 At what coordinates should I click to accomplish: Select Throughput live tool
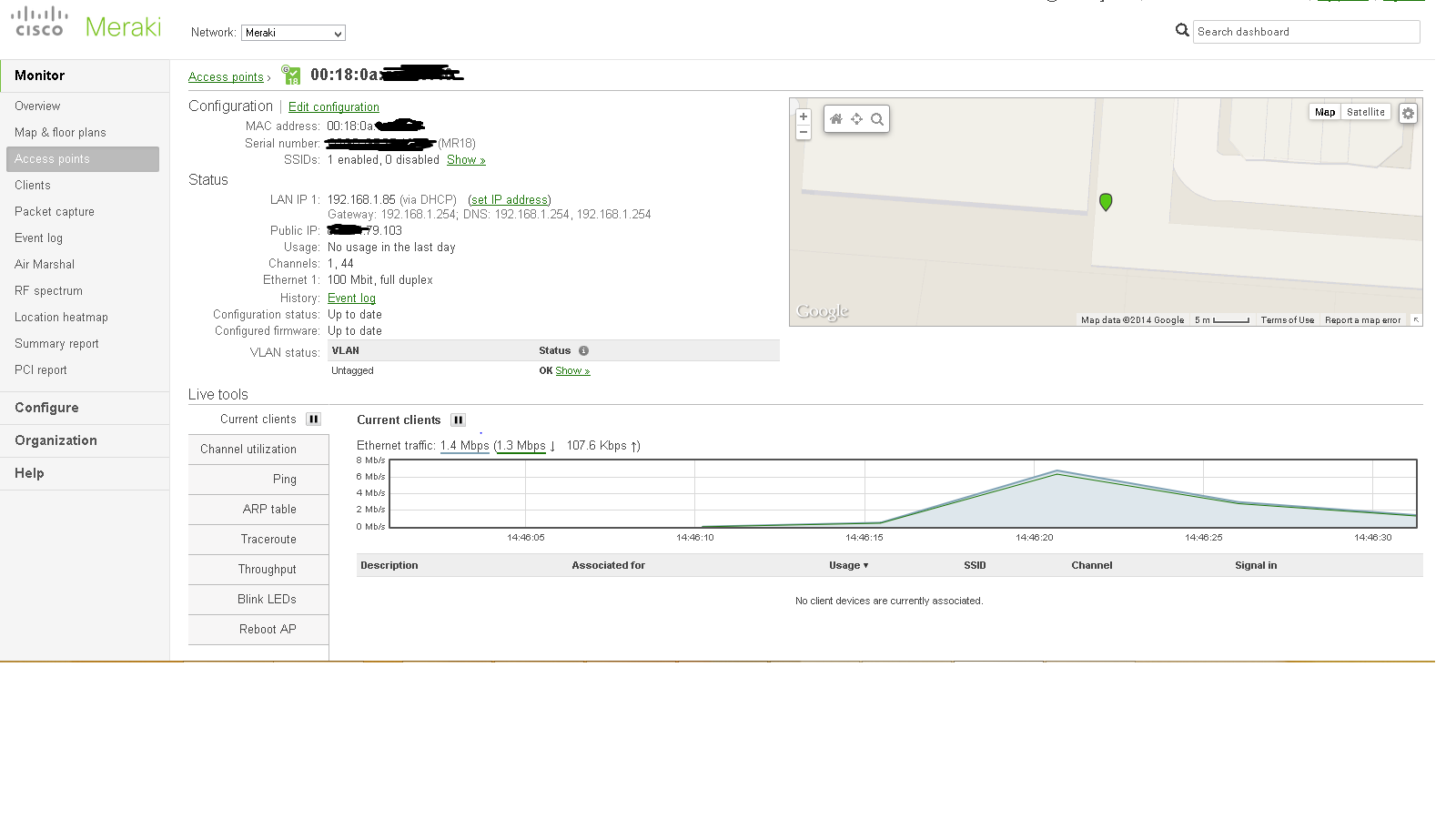click(x=258, y=570)
